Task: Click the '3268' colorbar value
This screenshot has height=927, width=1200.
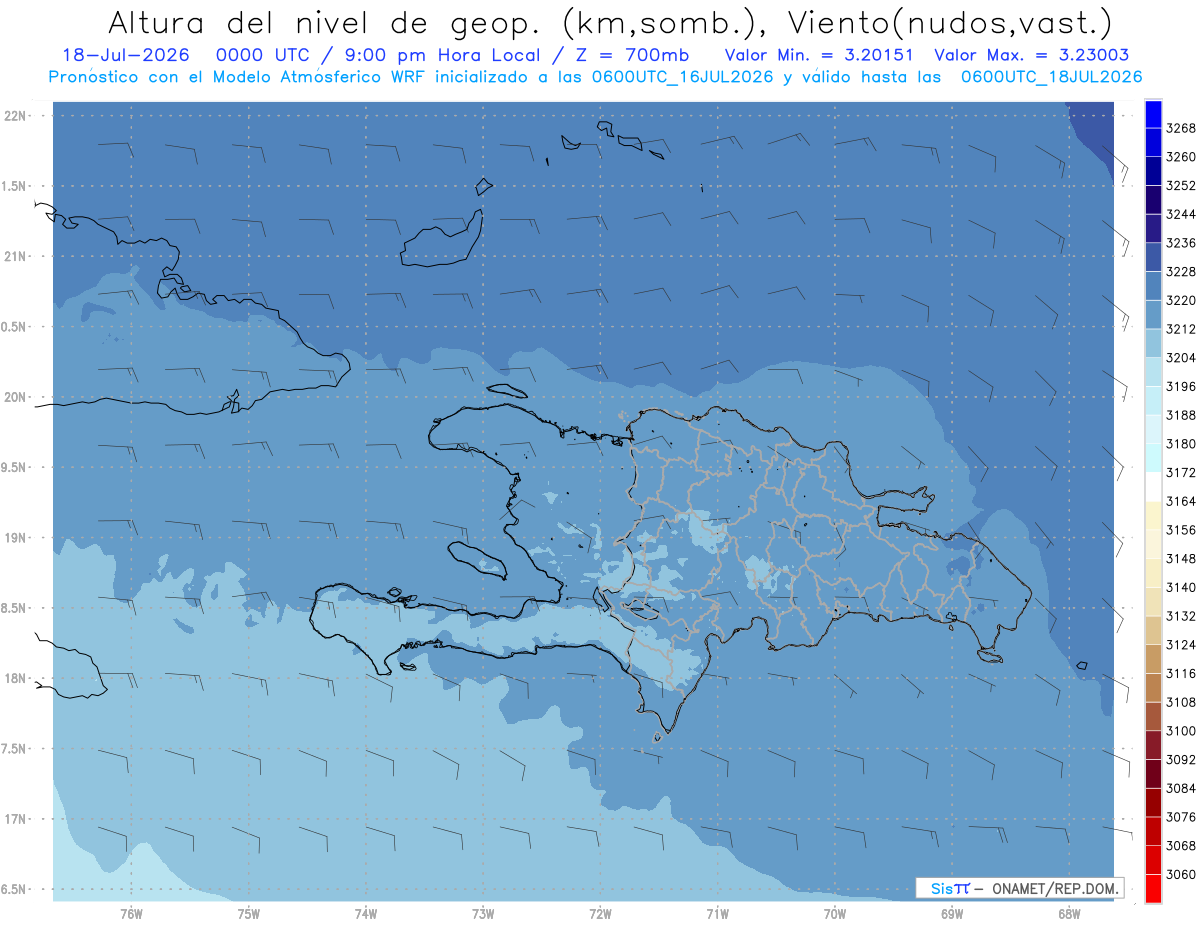Action: click(1181, 128)
